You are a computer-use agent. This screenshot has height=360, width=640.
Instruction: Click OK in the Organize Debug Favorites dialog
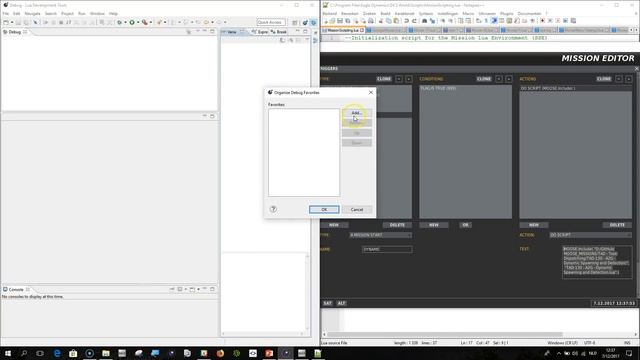324,209
